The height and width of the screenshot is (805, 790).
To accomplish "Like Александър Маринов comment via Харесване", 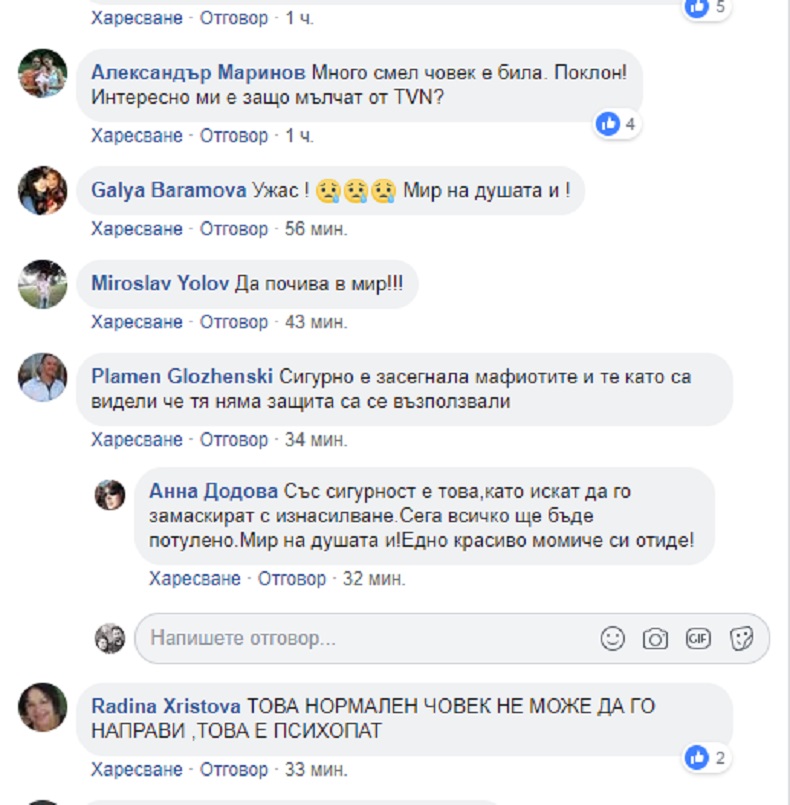I will tap(137, 136).
